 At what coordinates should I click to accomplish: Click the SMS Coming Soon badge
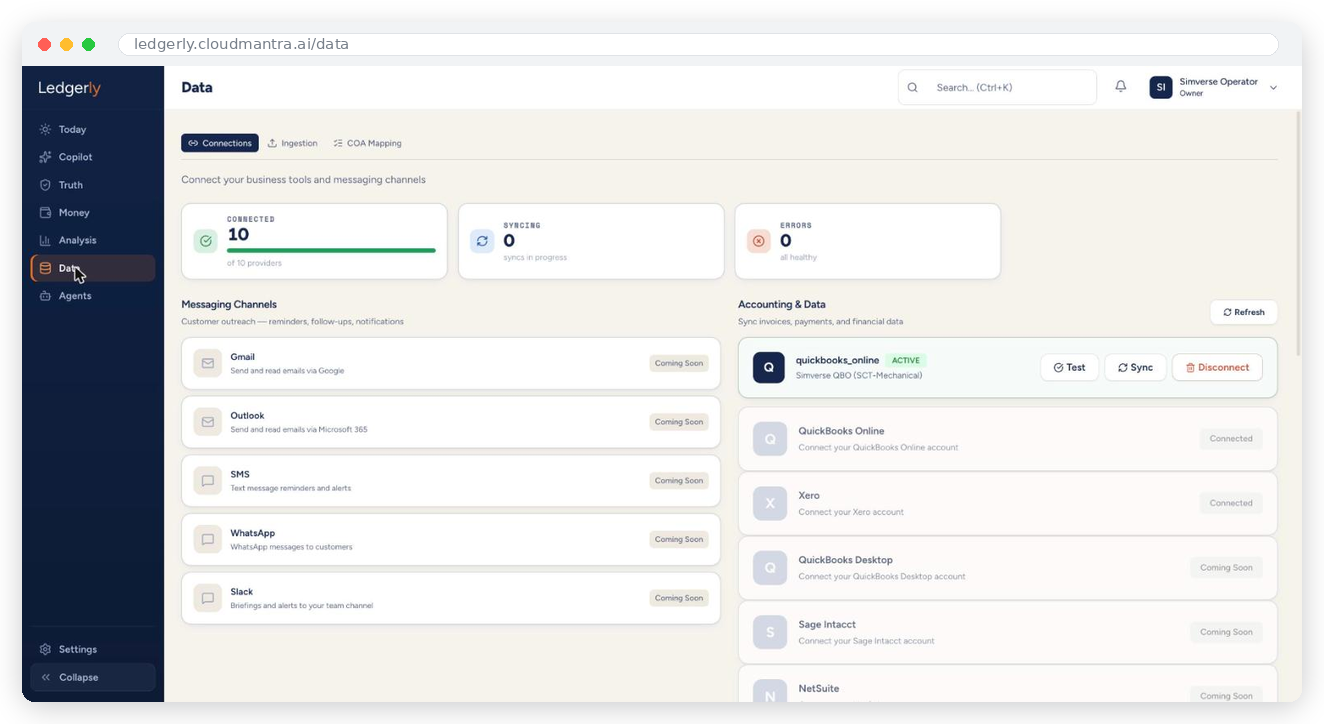(679, 481)
